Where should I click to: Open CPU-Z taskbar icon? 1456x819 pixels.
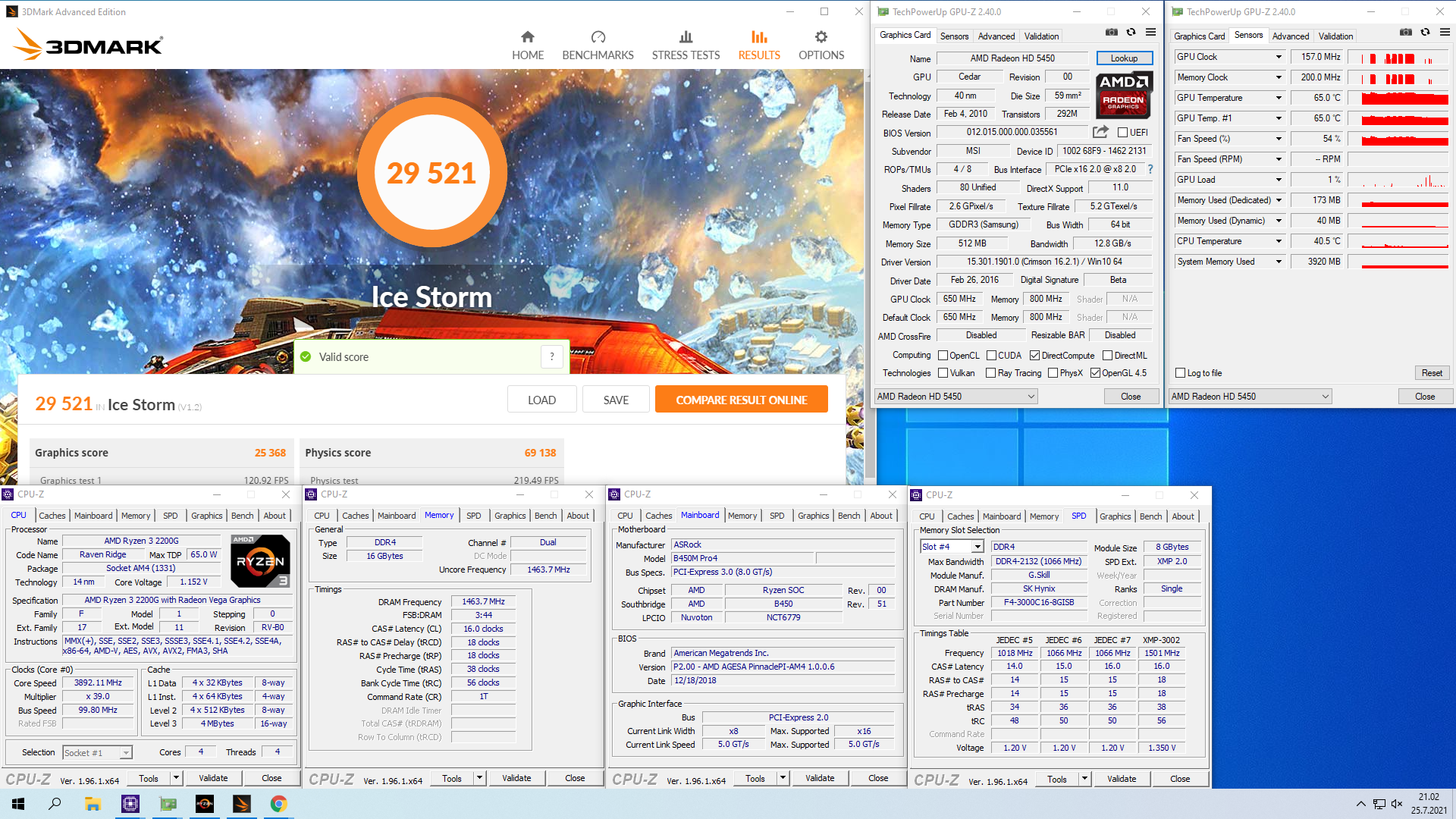[x=130, y=804]
